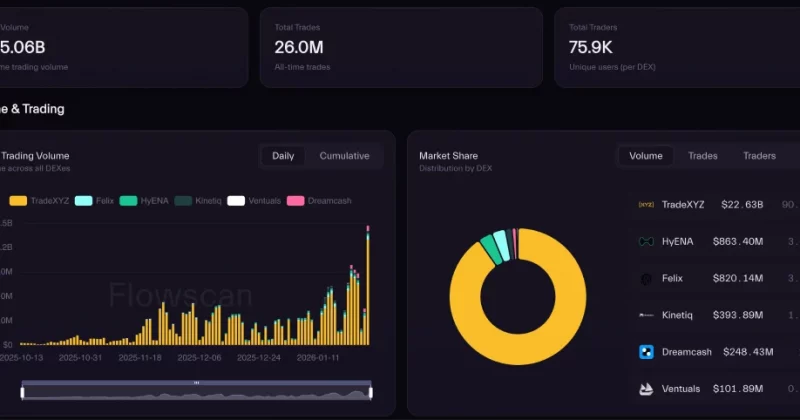Click the TradeXYZ logo icon in market share list
Screen dimensions: 800x420
[x=646, y=205]
